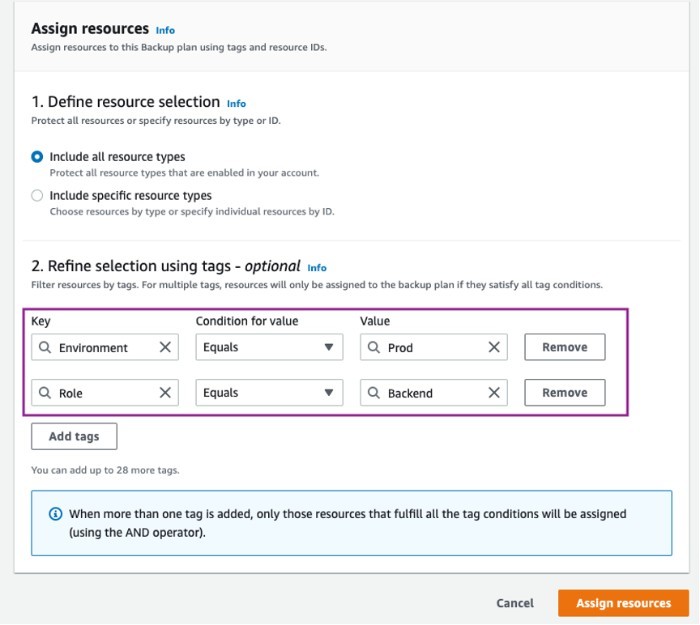Click the 'Key' column label
This screenshot has width=700, height=625.
(x=41, y=321)
